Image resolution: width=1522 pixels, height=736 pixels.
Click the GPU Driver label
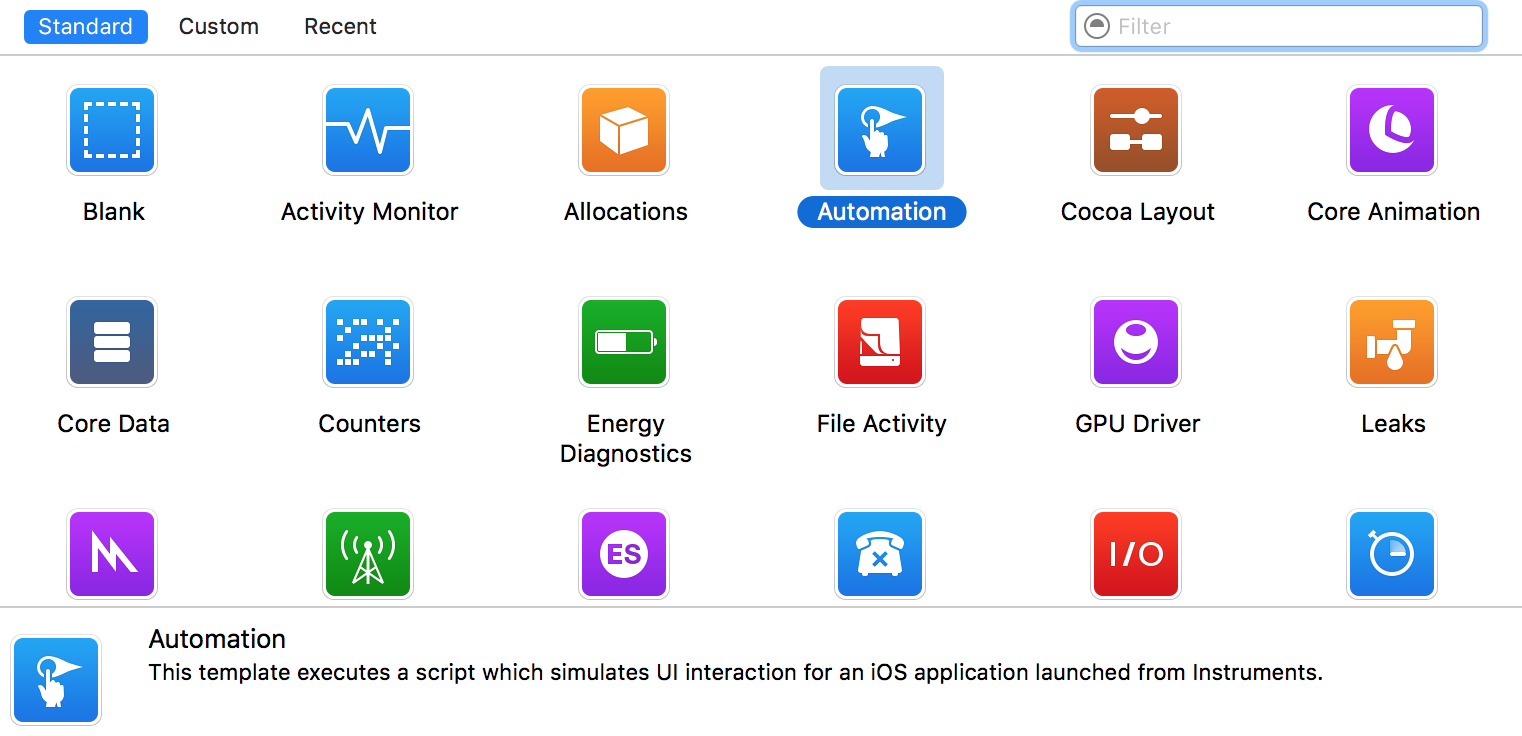pyautogui.click(x=1137, y=424)
